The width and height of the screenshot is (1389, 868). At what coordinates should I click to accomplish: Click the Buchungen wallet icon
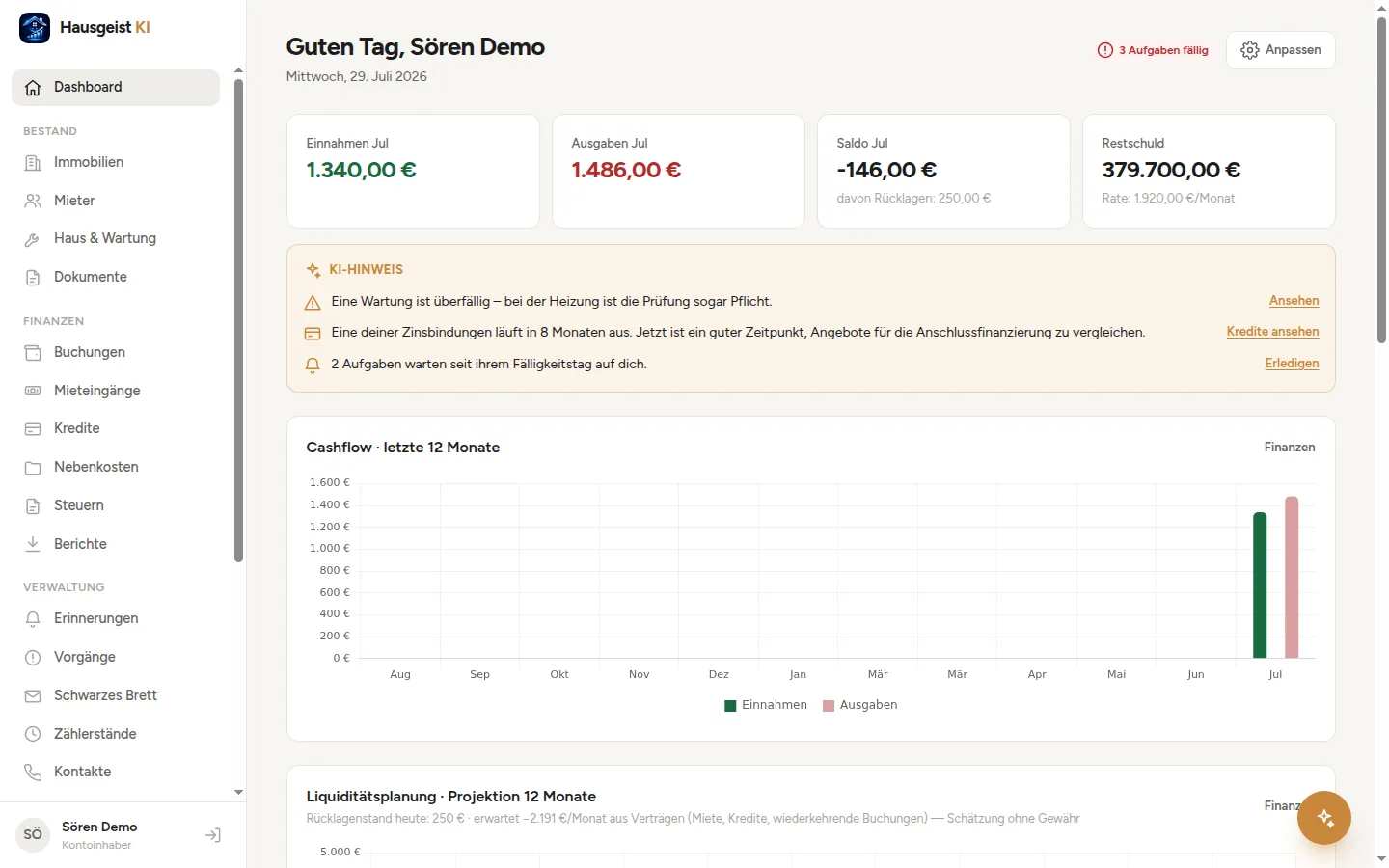click(33, 353)
